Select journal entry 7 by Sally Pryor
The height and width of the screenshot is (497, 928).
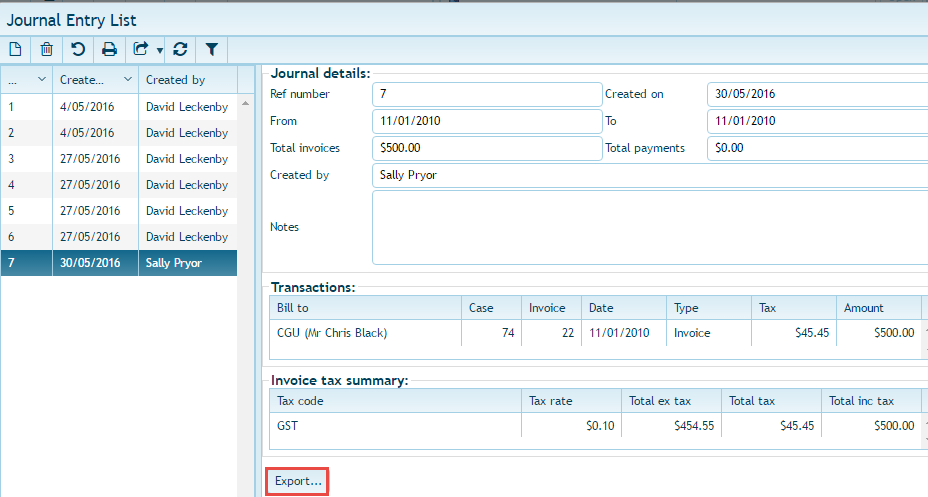118,263
